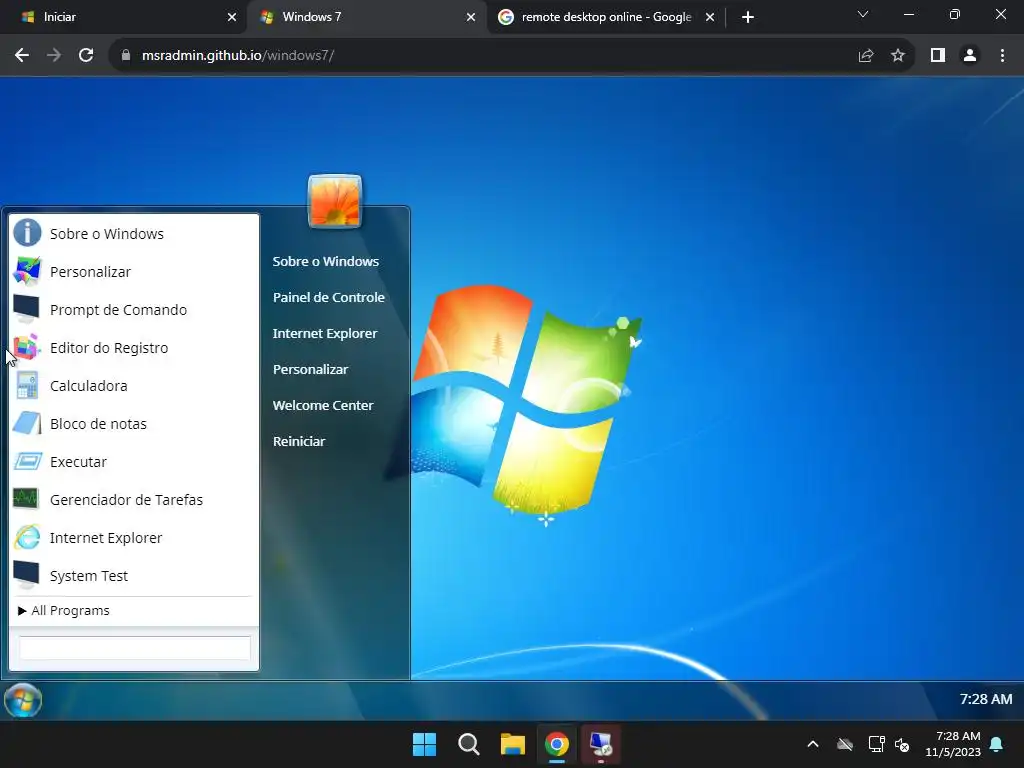
Task: Open the tab search dropdown arrow
Action: tap(863, 14)
